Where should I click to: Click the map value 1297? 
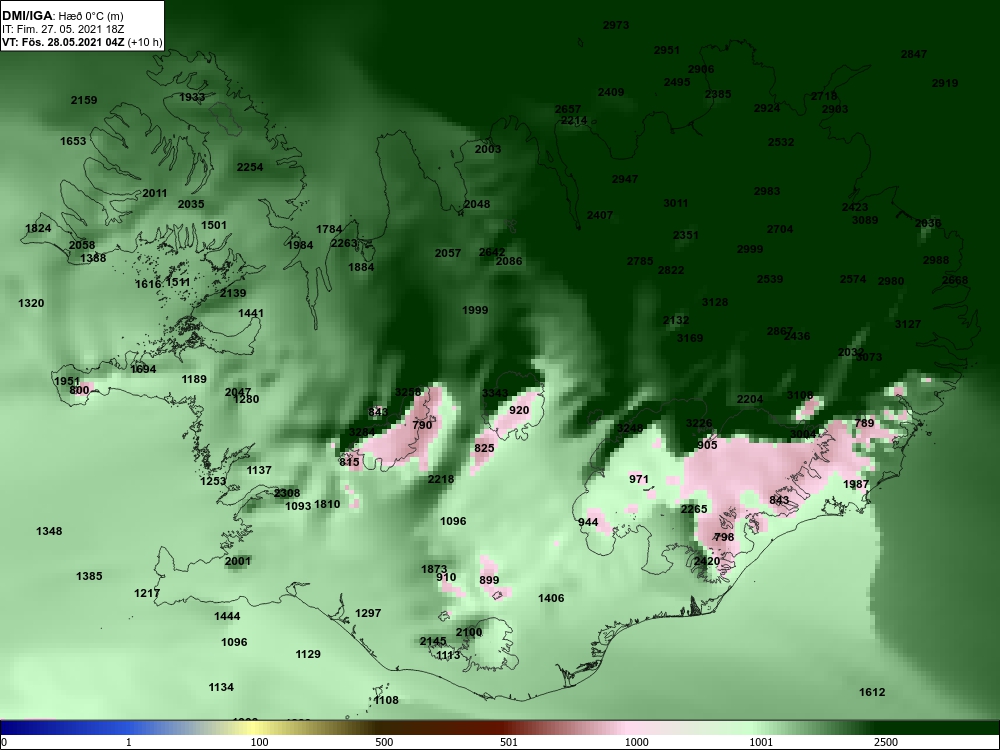pyautogui.click(x=368, y=613)
